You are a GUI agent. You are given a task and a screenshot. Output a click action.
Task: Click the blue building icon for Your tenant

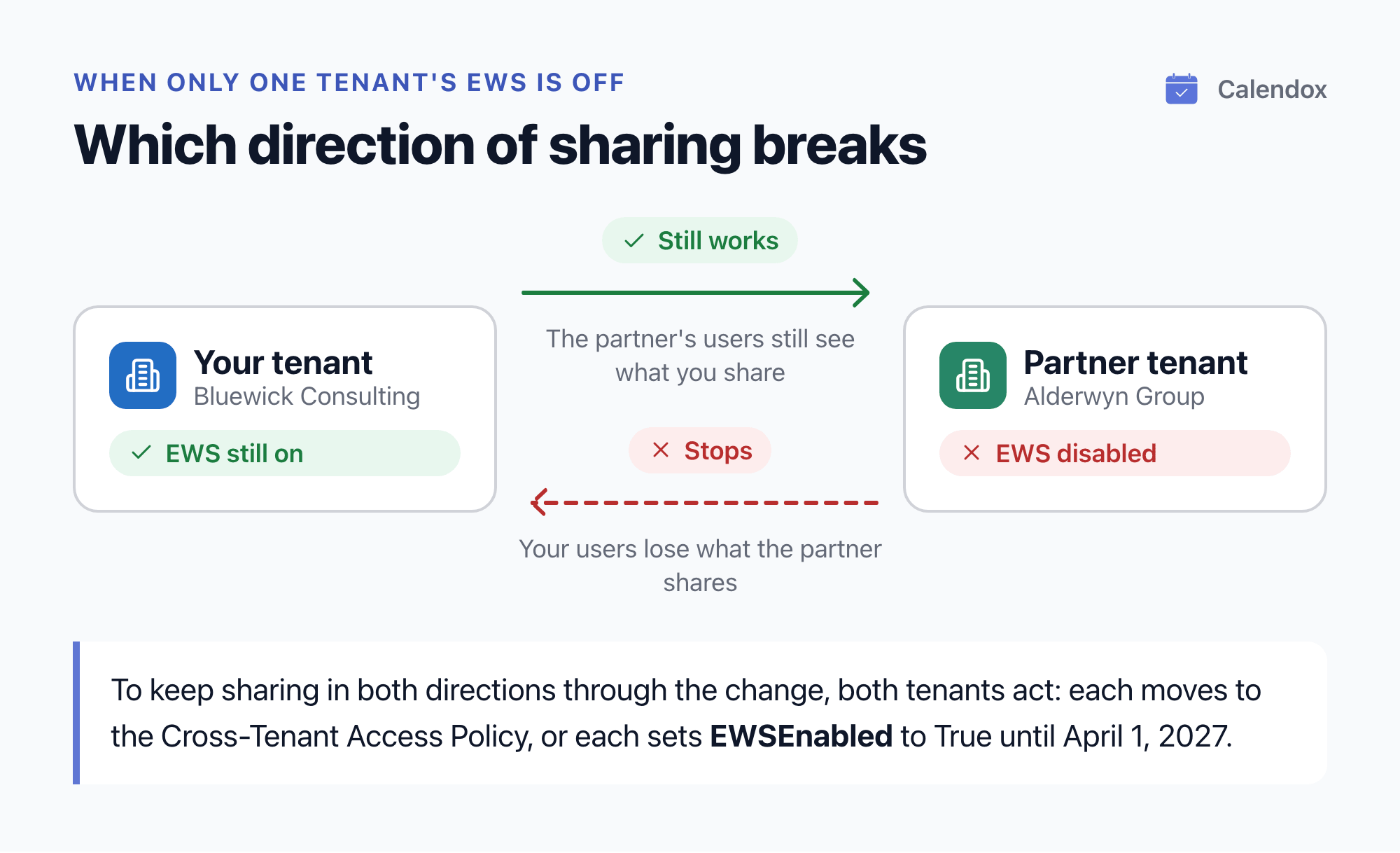(143, 375)
